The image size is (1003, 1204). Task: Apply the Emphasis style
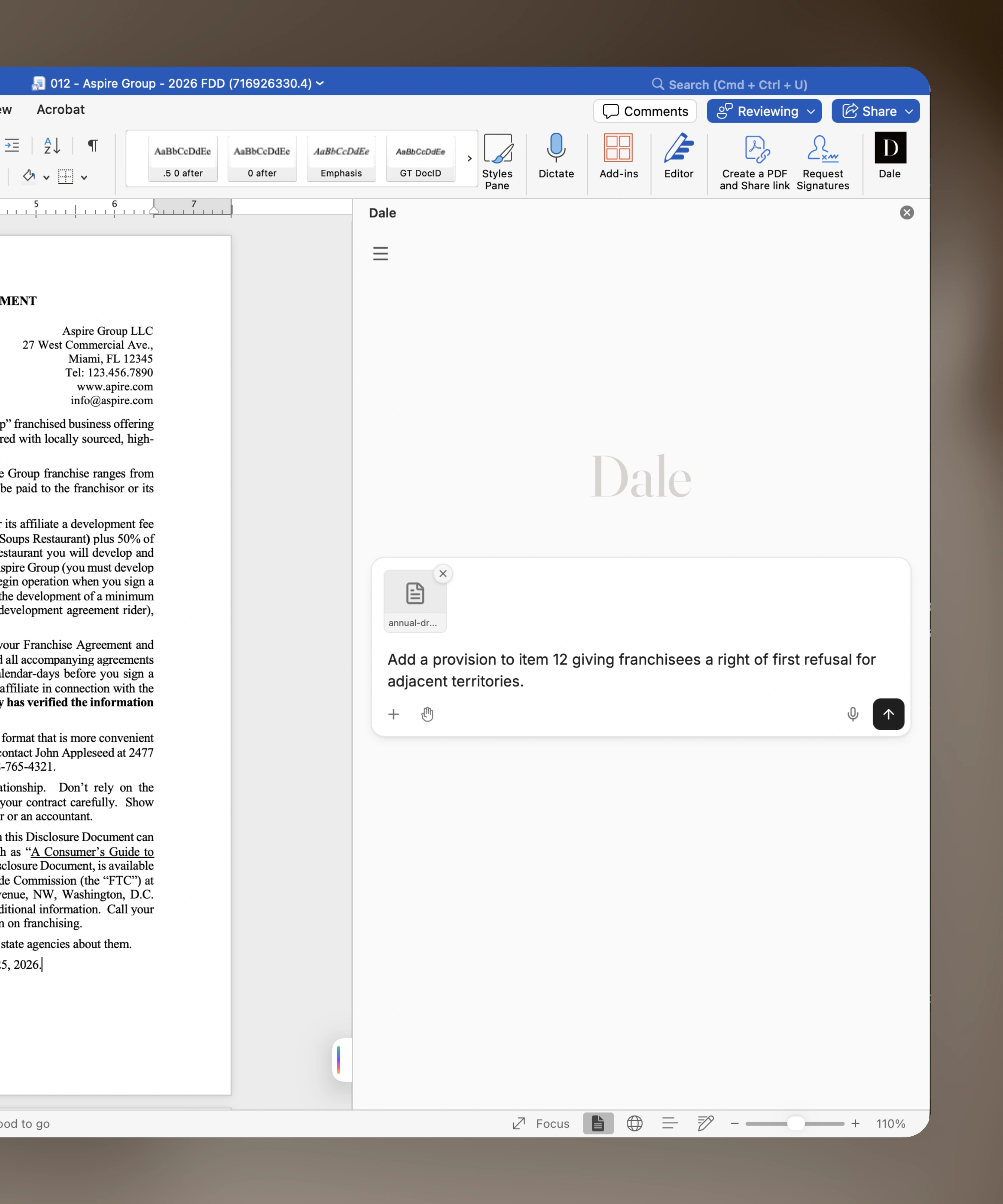tap(341, 159)
